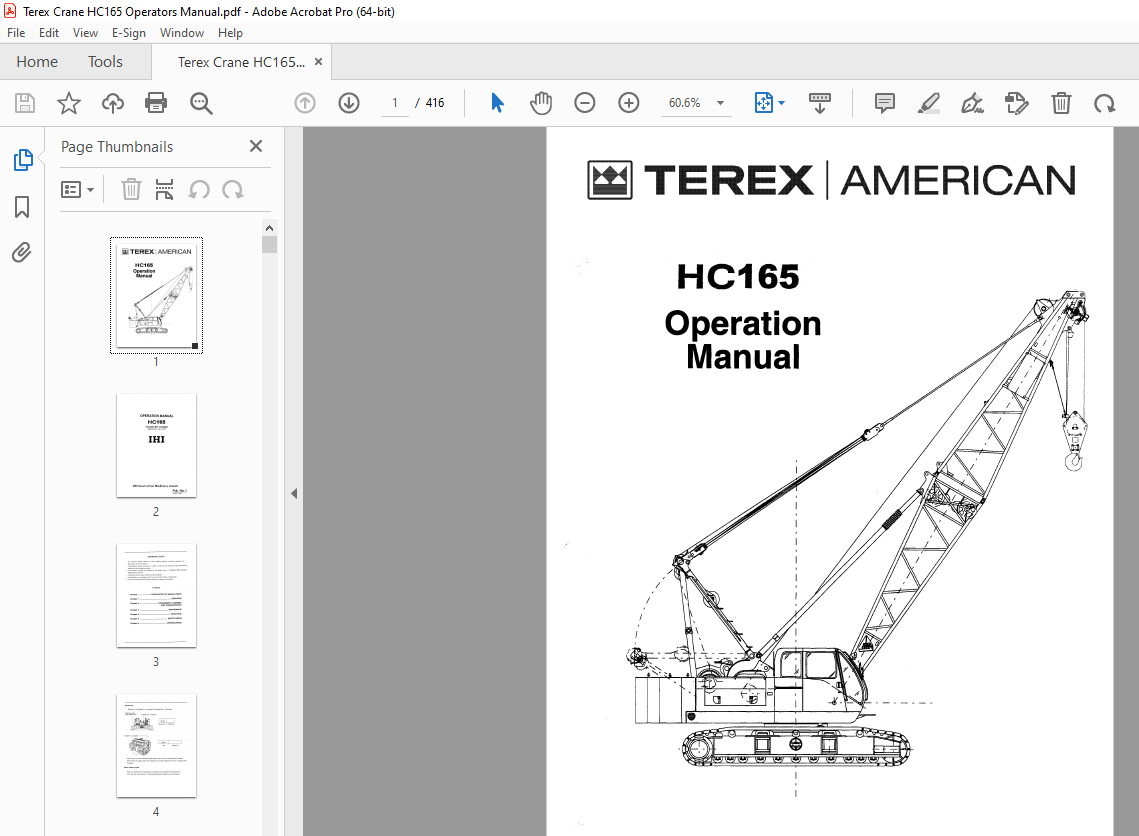Open thumbnails panel options dropdown
Screen dimensions: 1139x836
point(77,190)
